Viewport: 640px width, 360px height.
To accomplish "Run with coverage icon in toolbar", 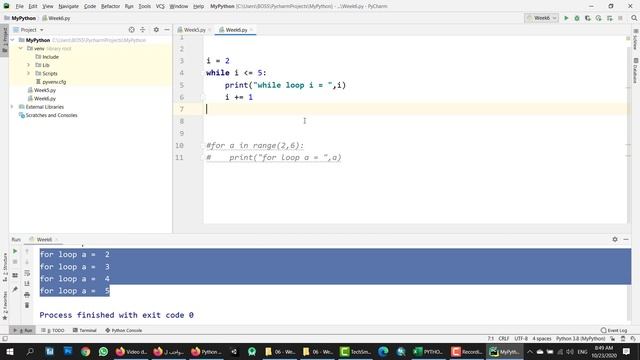I will pos(588,18).
